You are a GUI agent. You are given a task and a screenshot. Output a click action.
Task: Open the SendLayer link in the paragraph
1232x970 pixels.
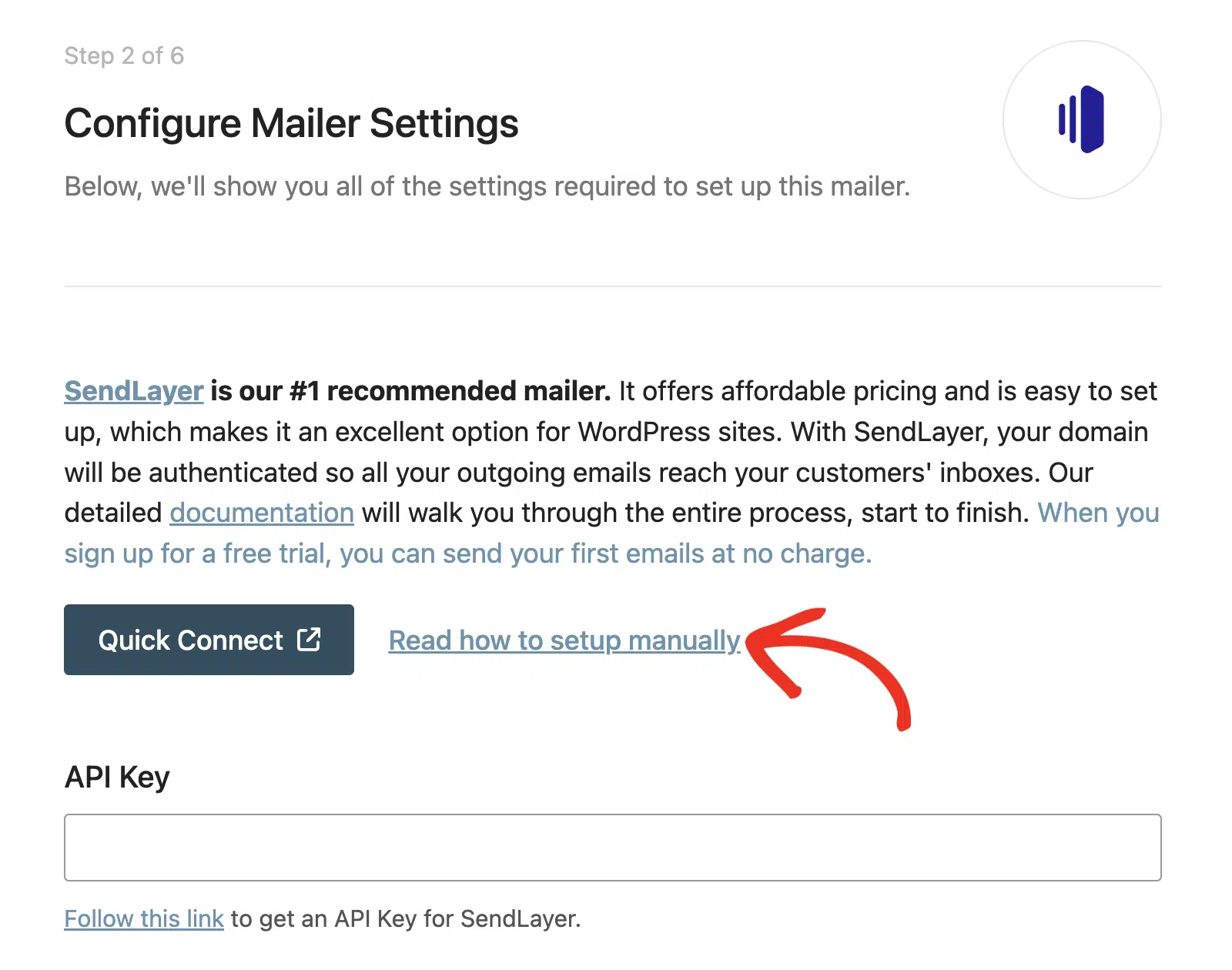click(x=134, y=391)
